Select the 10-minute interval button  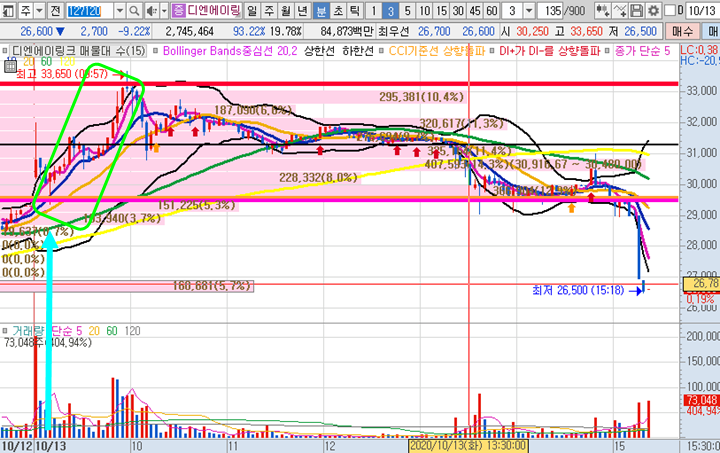click(425, 10)
